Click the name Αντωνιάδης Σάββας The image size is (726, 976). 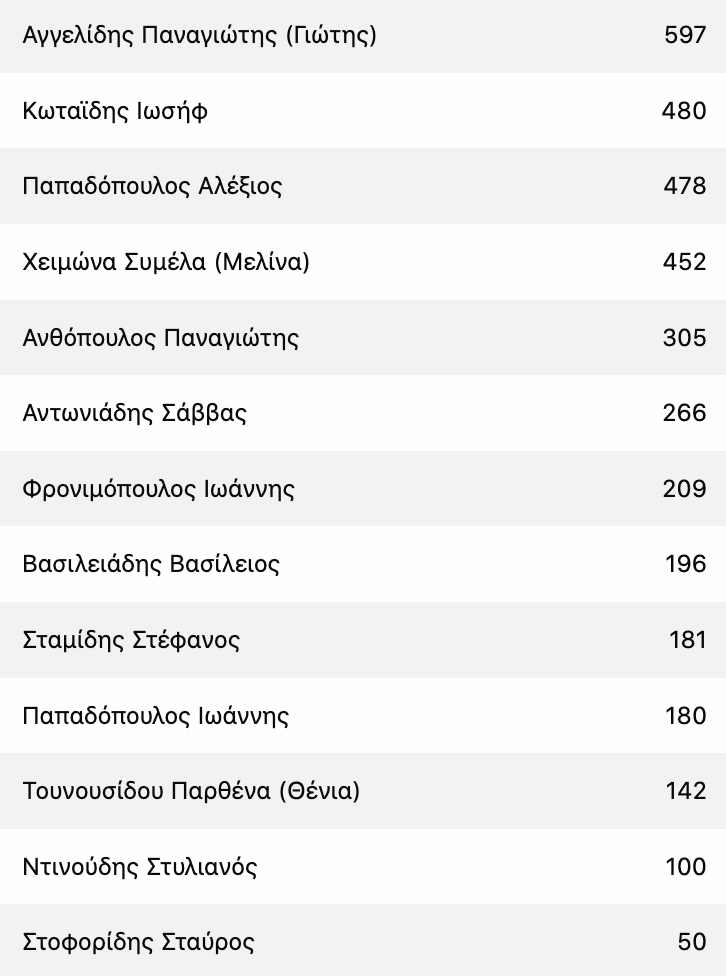click(x=134, y=413)
